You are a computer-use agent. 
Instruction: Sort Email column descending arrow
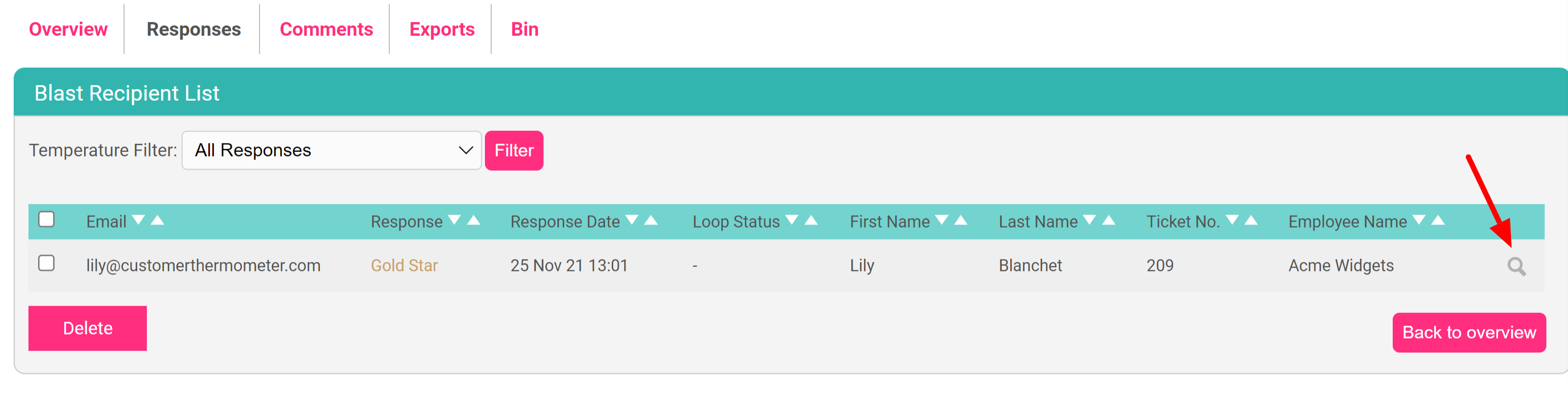pos(138,220)
